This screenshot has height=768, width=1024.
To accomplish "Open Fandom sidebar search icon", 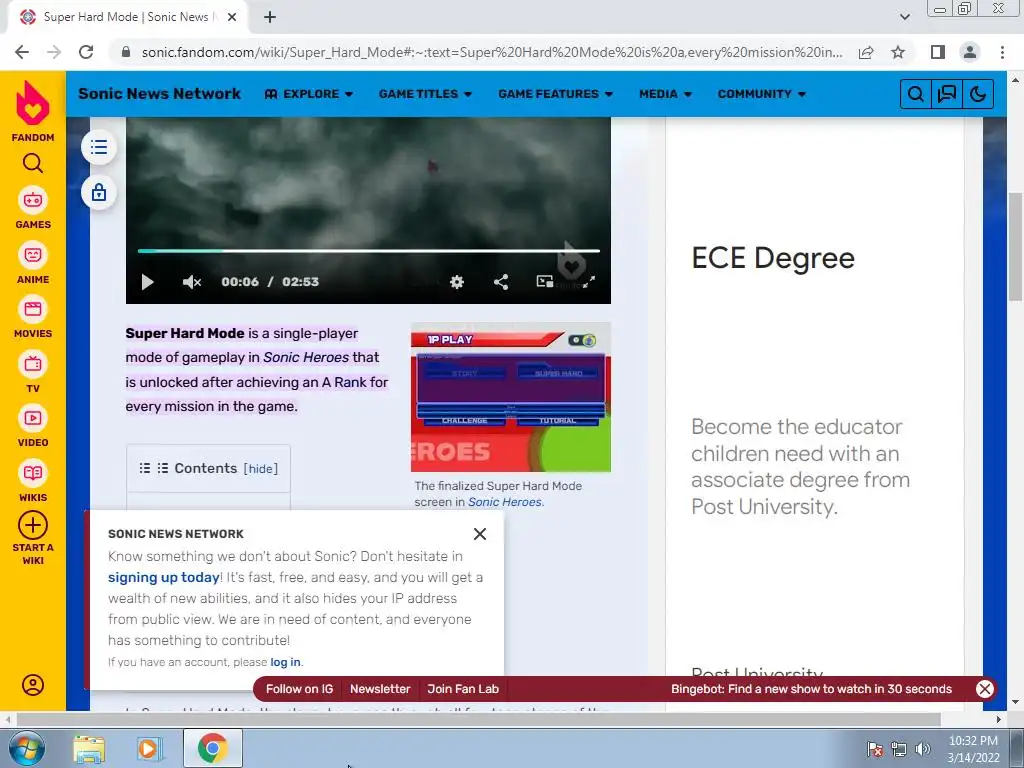I will pyautogui.click(x=33, y=163).
